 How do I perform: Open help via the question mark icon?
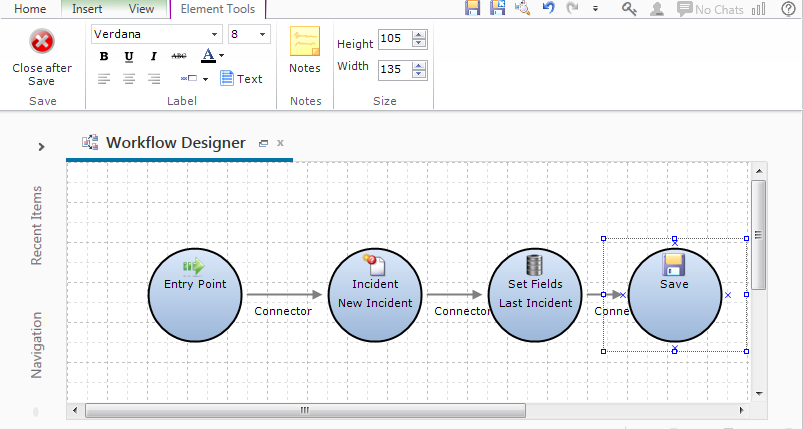click(789, 9)
